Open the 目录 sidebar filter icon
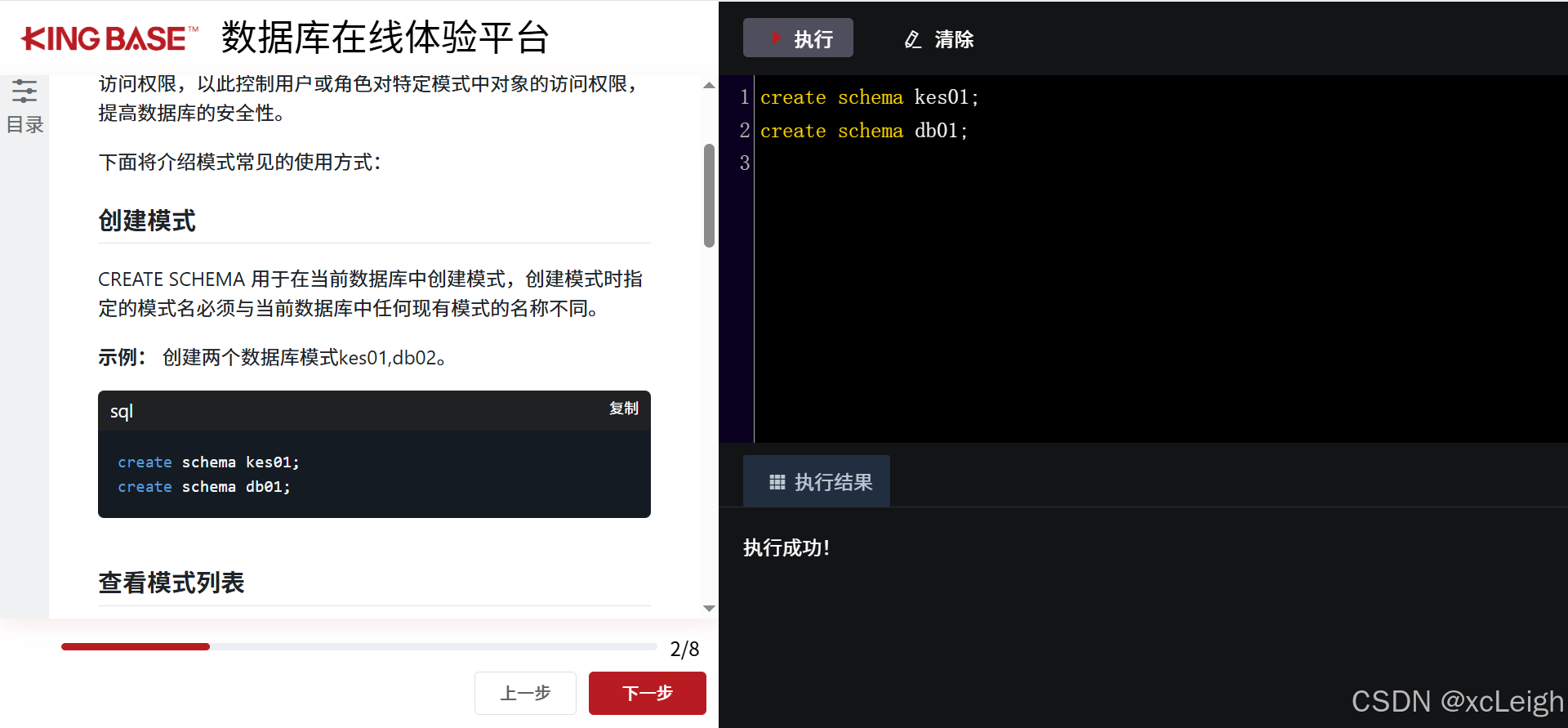 click(x=24, y=92)
